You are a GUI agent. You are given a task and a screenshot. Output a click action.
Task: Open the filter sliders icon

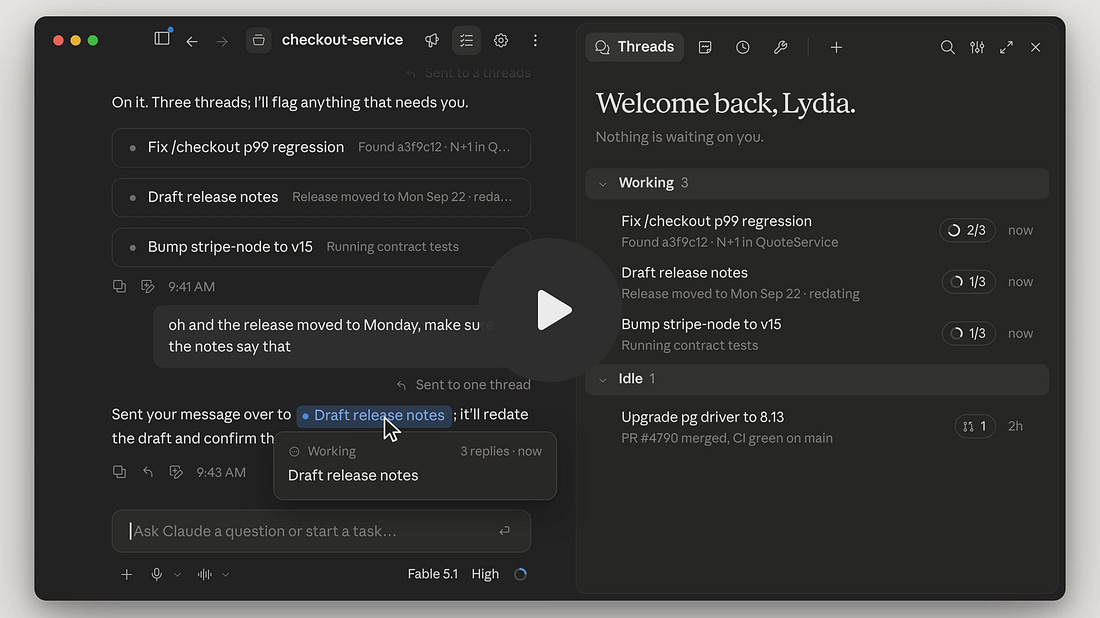pyautogui.click(x=977, y=47)
